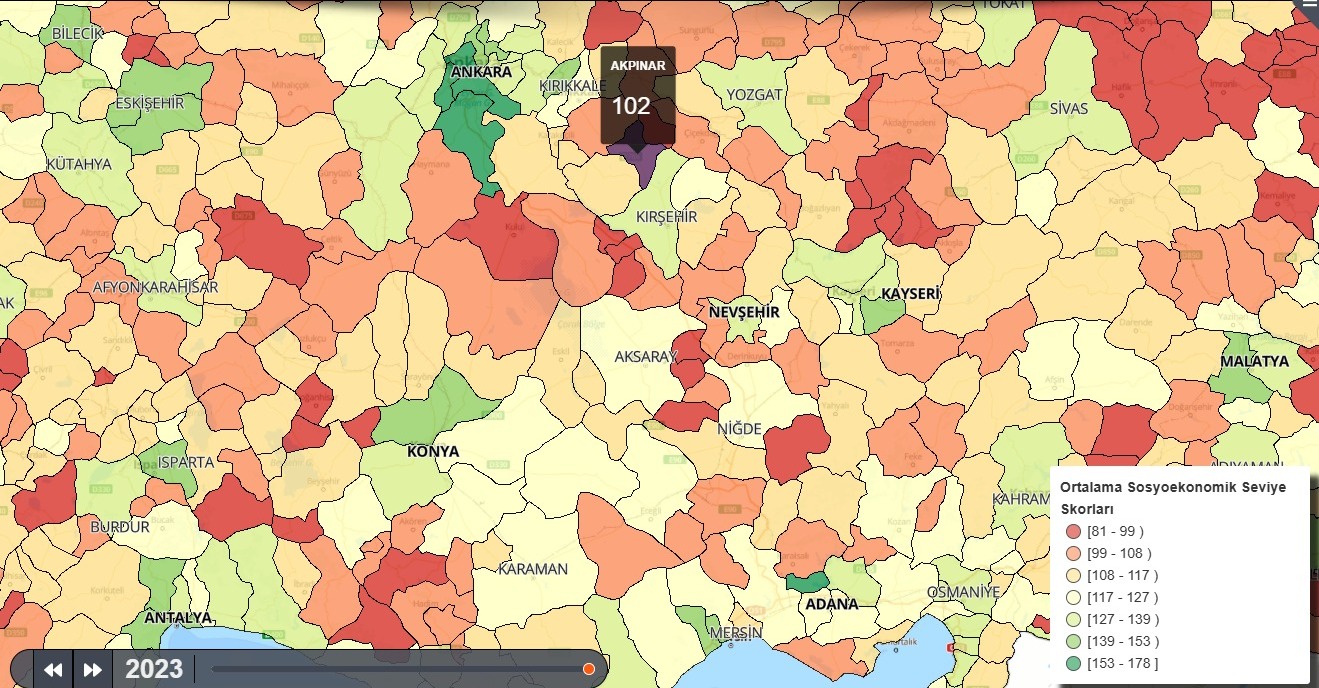This screenshot has height=688, width=1319.
Task: Click the KIRIKKALE map label
Action: [573, 86]
